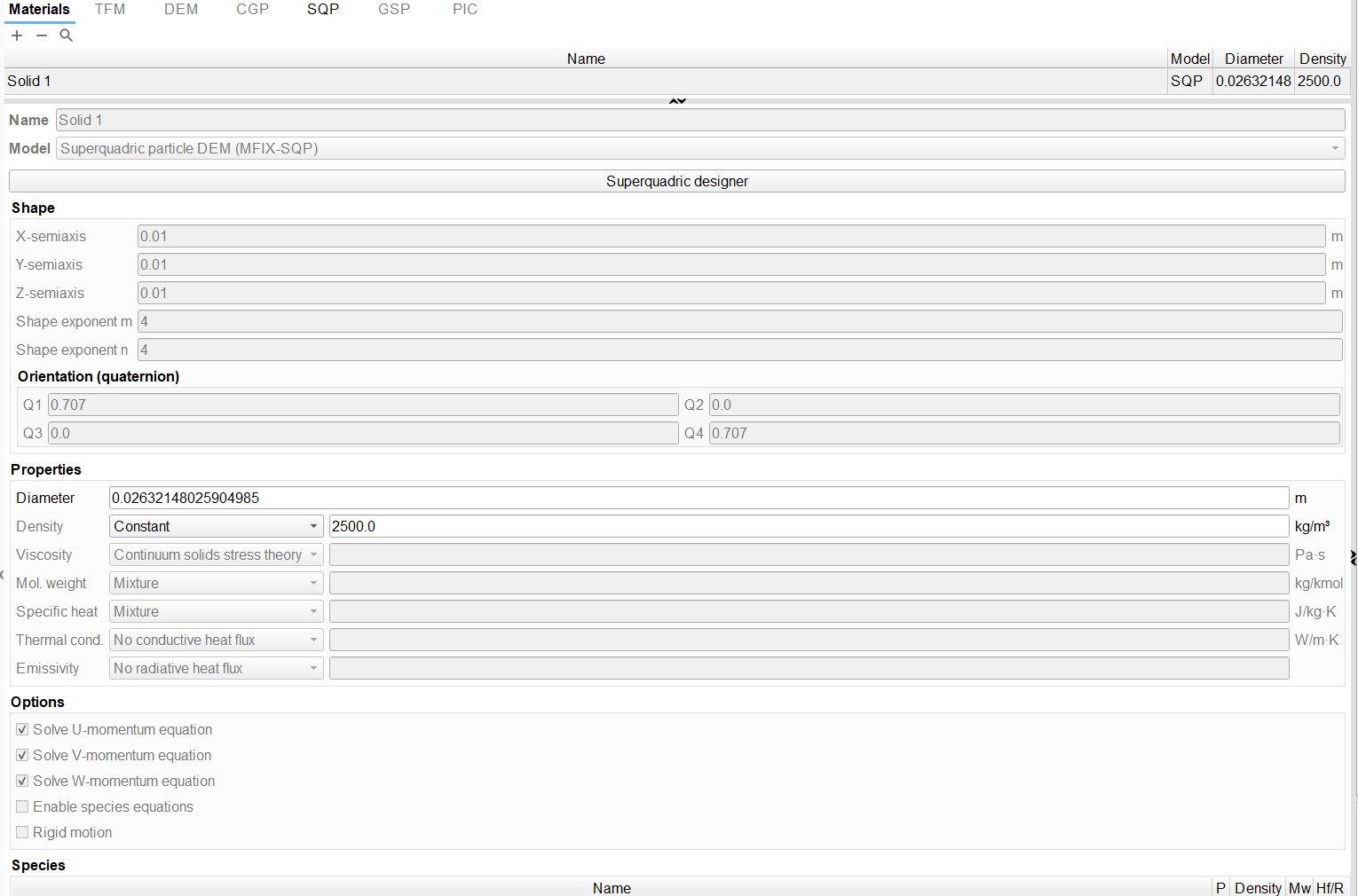Toggle Solve V-momentum equation checkbox

(x=23, y=755)
